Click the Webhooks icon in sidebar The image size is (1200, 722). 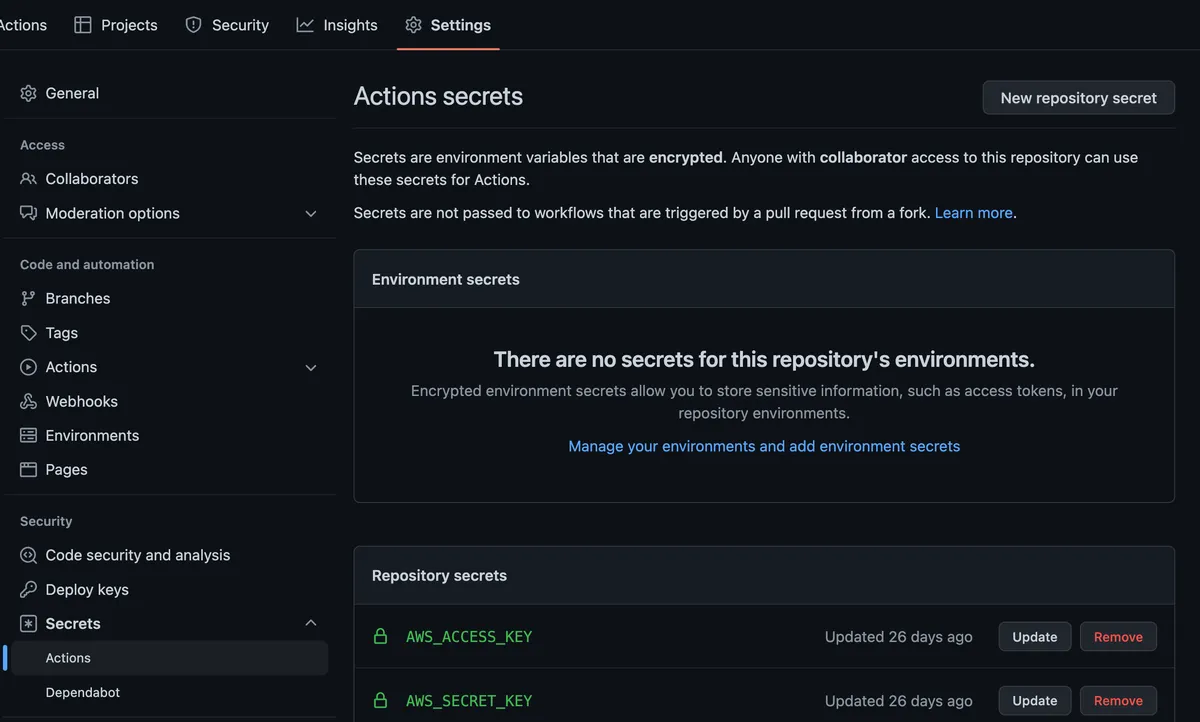click(28, 401)
